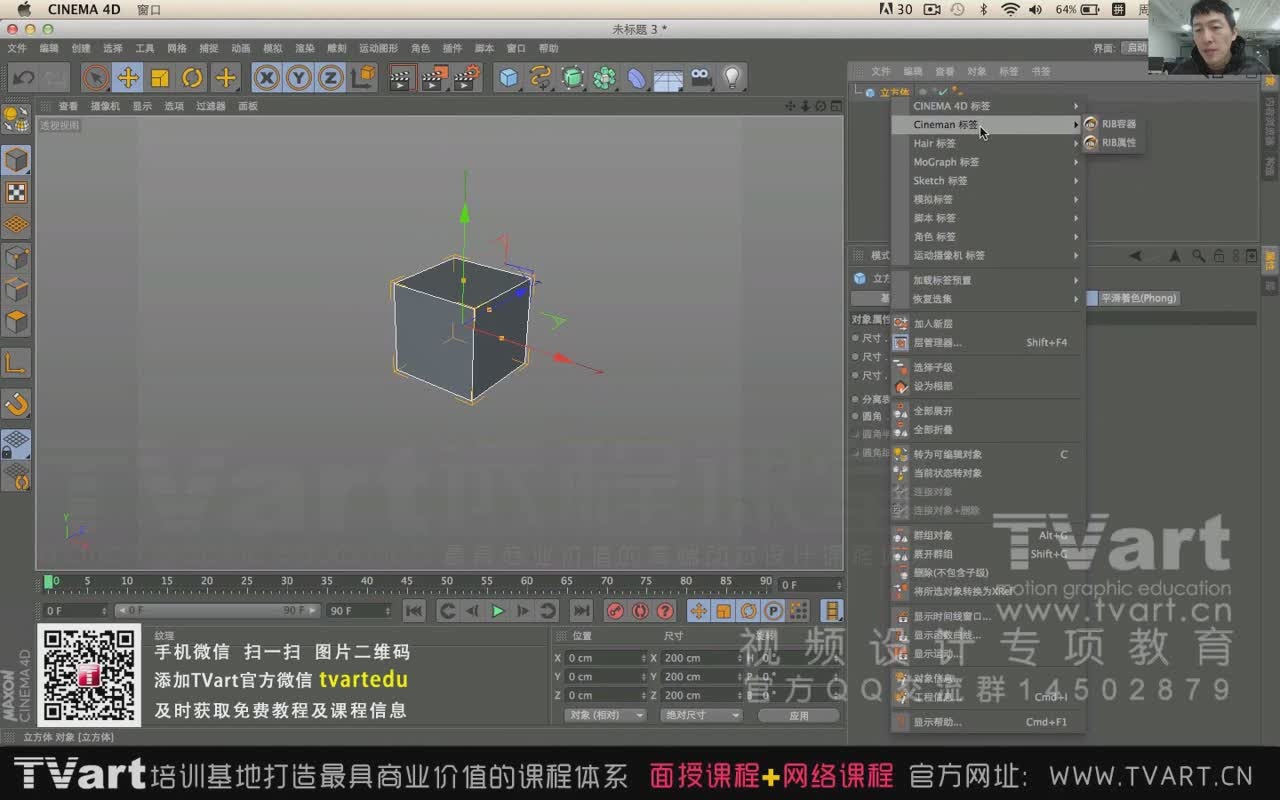This screenshot has width=1280, height=800.
Task: Click Render to Picture Viewer icon
Action: 435,77
